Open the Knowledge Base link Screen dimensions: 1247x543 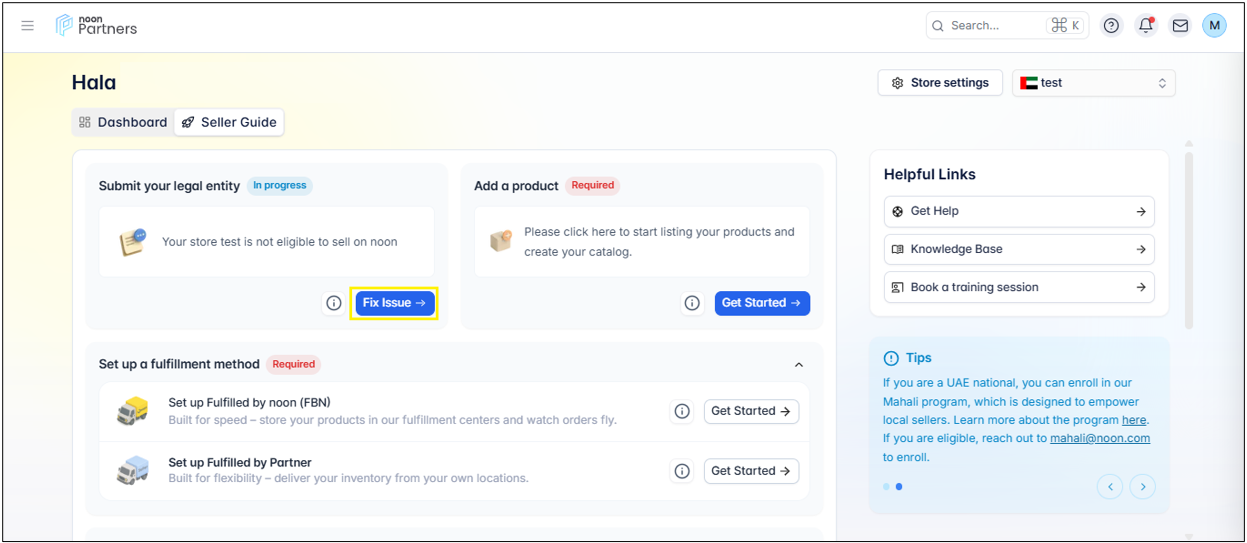(x=1018, y=249)
